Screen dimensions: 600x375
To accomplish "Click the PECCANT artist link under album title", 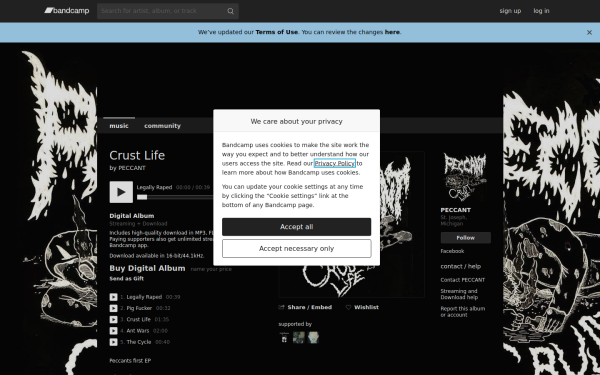I will pos(132,168).
